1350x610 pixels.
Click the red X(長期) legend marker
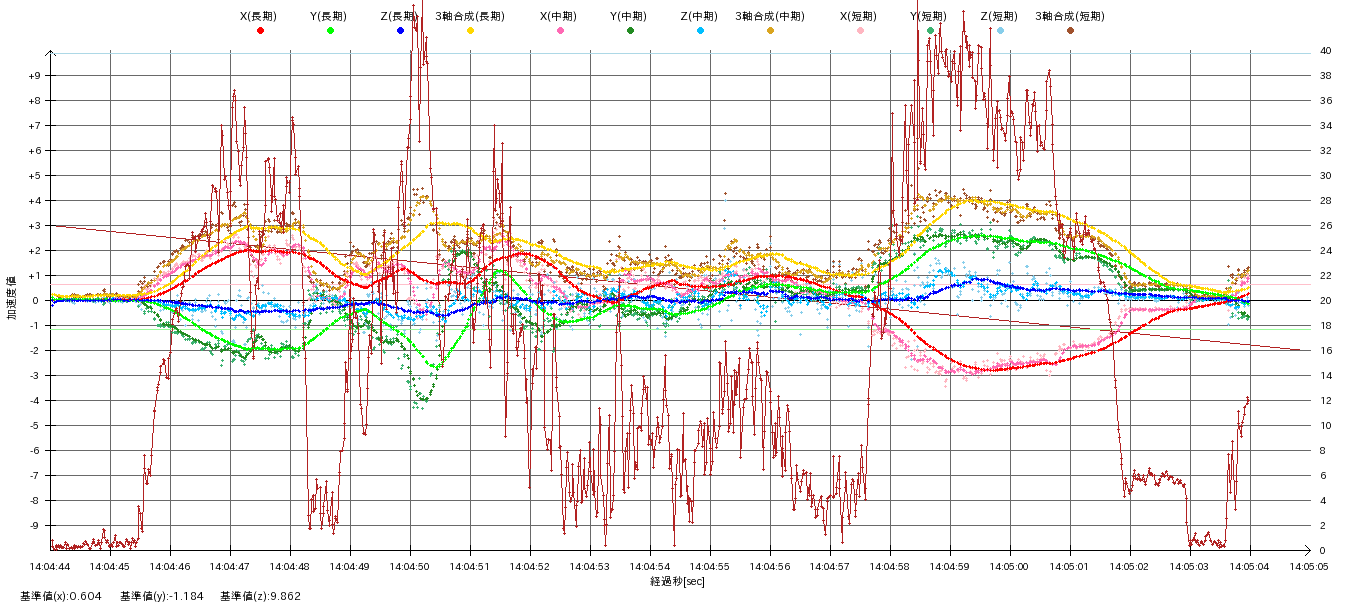(260, 31)
